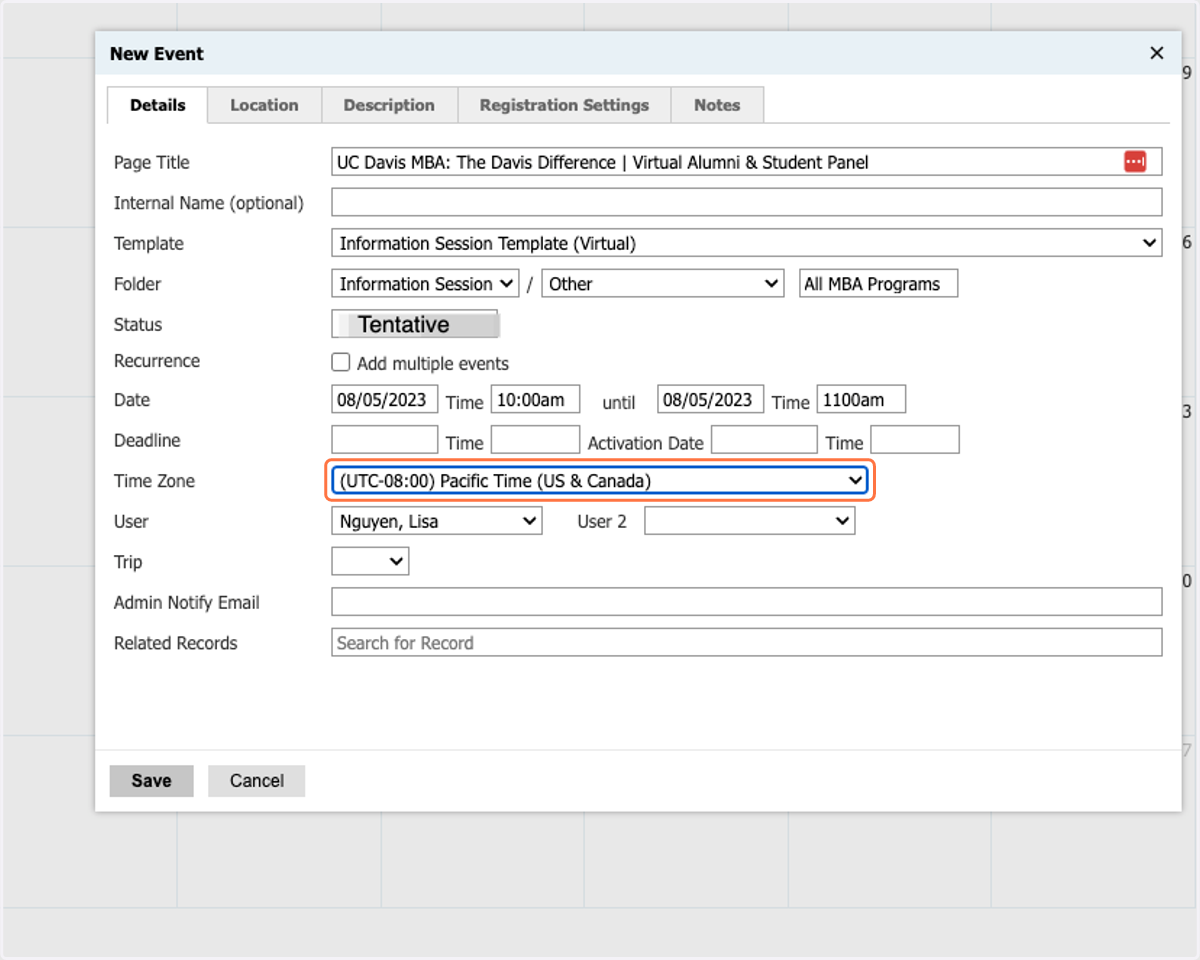Click the start date field 08/05/2023
This screenshot has width=1200, height=960.
[x=385, y=399]
